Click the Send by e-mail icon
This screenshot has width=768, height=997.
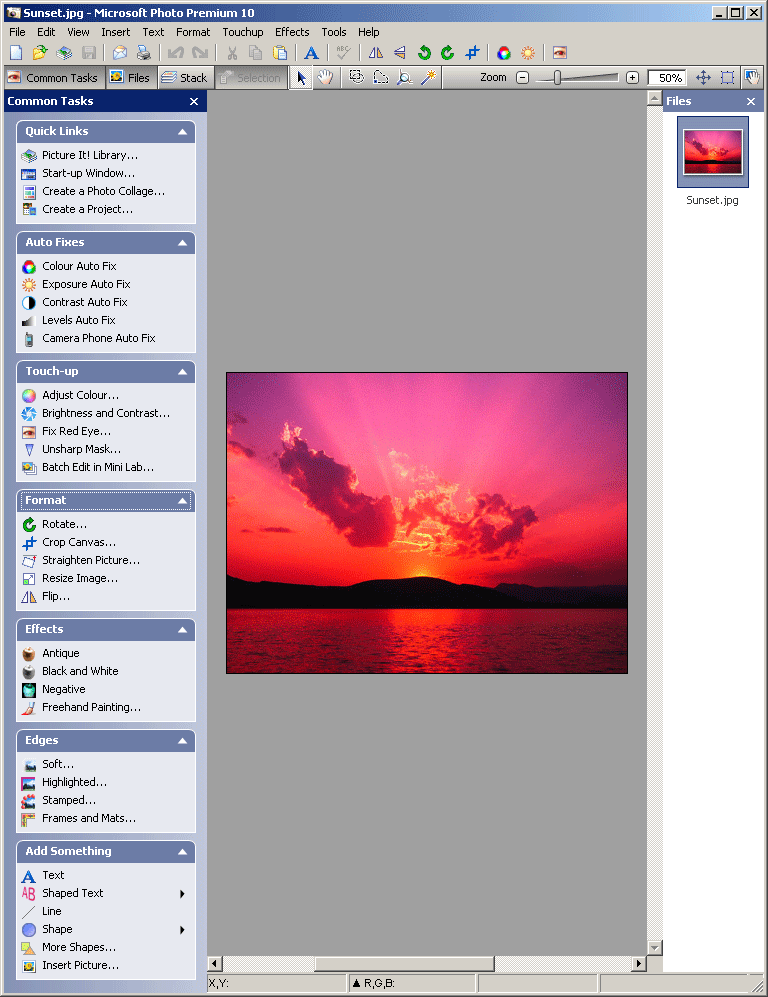(120, 53)
